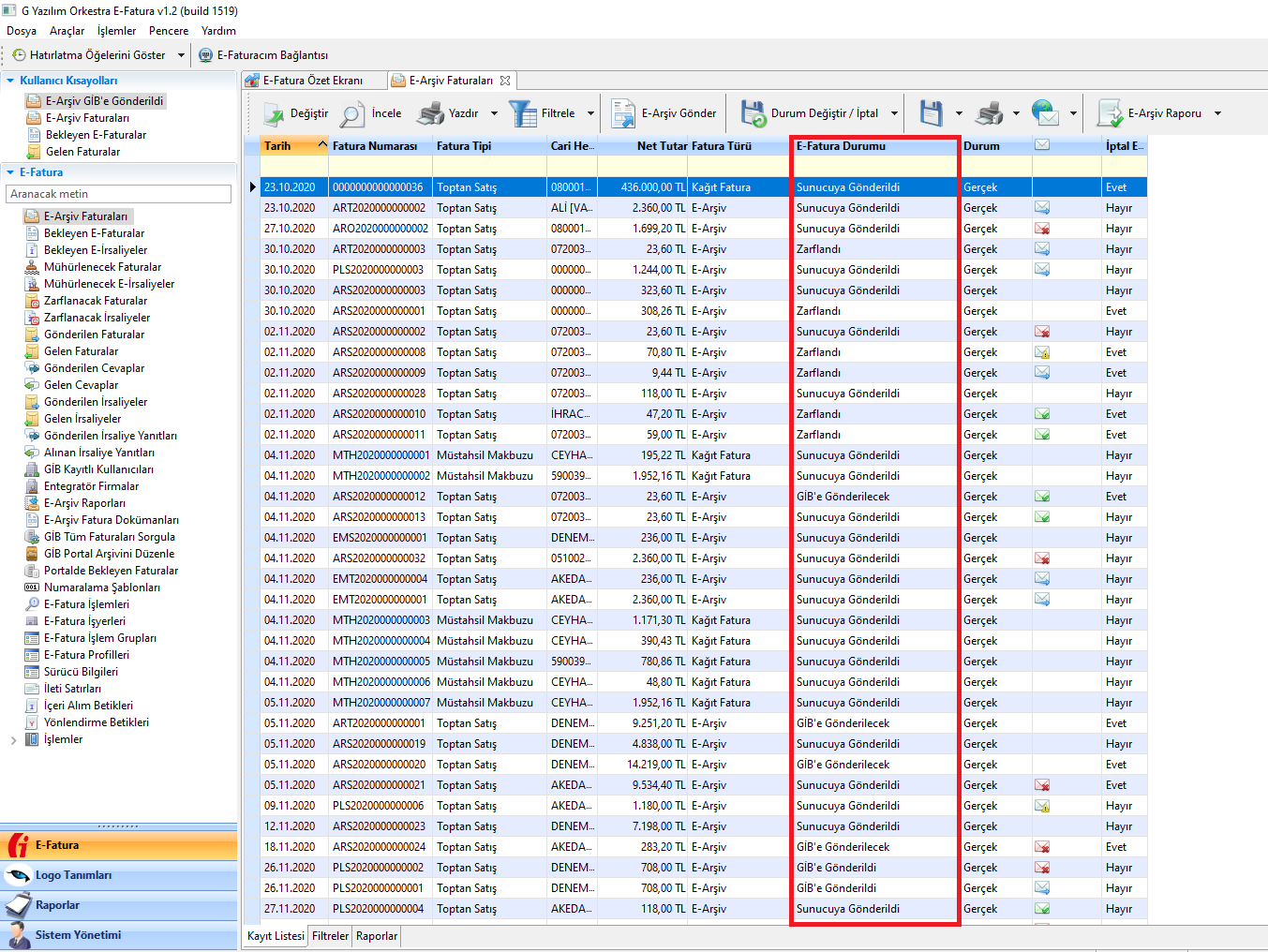Screen dimensions: 1268x952
Task: Expand the Filtrele dropdown arrow
Action: 590,114
